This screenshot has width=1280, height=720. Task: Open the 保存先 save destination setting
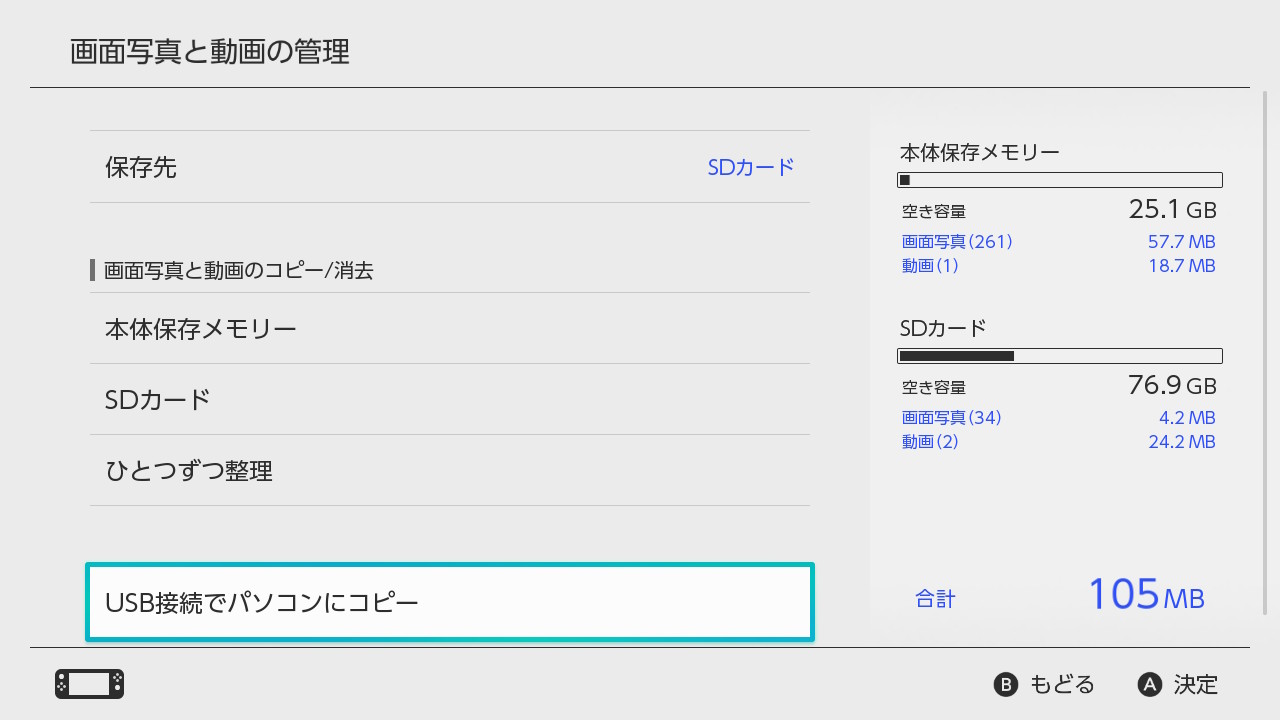tap(141, 167)
